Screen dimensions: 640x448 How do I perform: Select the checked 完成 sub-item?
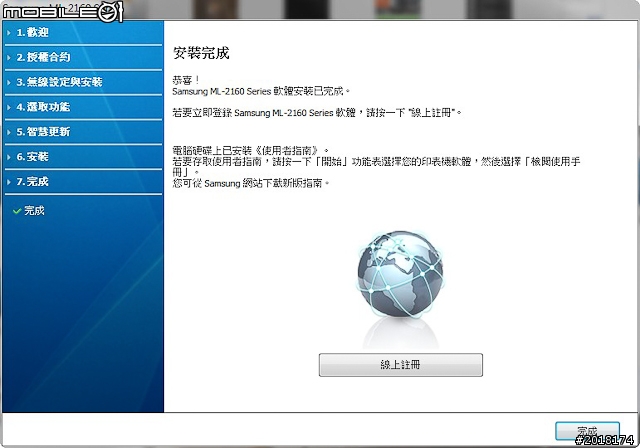click(34, 211)
